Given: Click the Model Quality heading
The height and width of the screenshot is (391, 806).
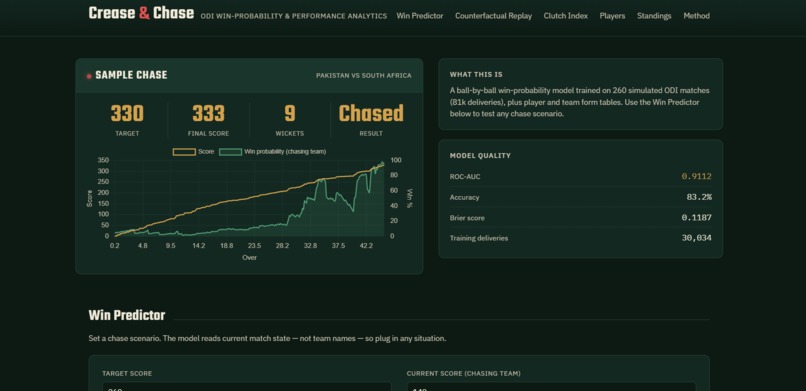Looking at the screenshot, I should tap(480, 156).
